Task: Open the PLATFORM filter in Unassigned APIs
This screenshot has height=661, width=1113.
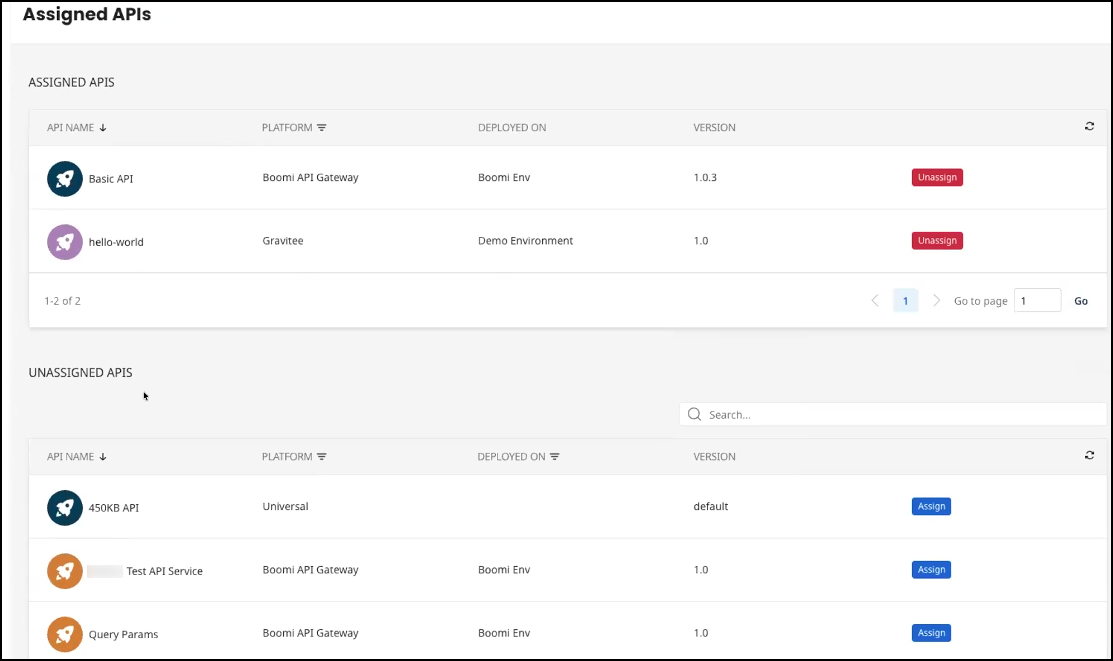Action: pos(322,456)
